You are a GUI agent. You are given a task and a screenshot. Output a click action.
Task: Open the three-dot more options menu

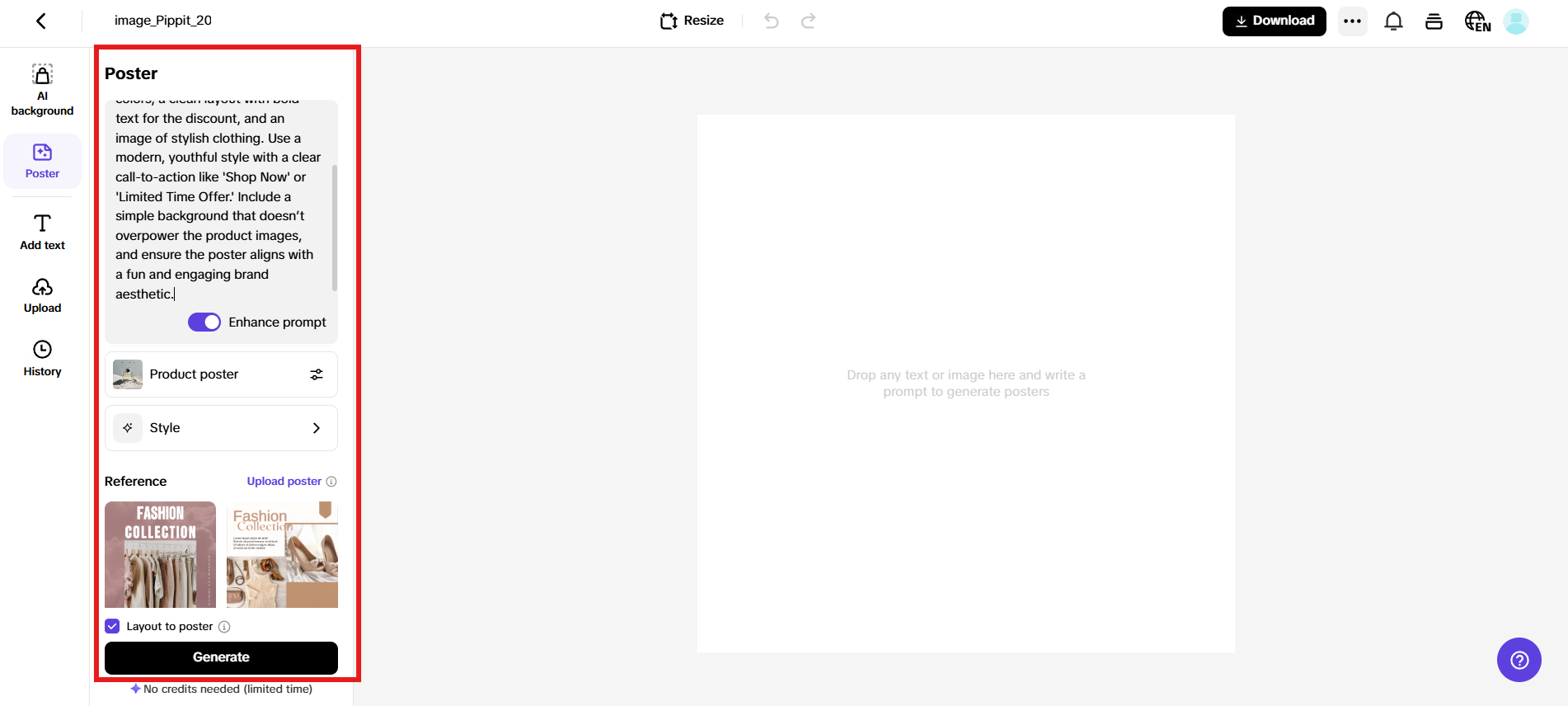click(1352, 21)
